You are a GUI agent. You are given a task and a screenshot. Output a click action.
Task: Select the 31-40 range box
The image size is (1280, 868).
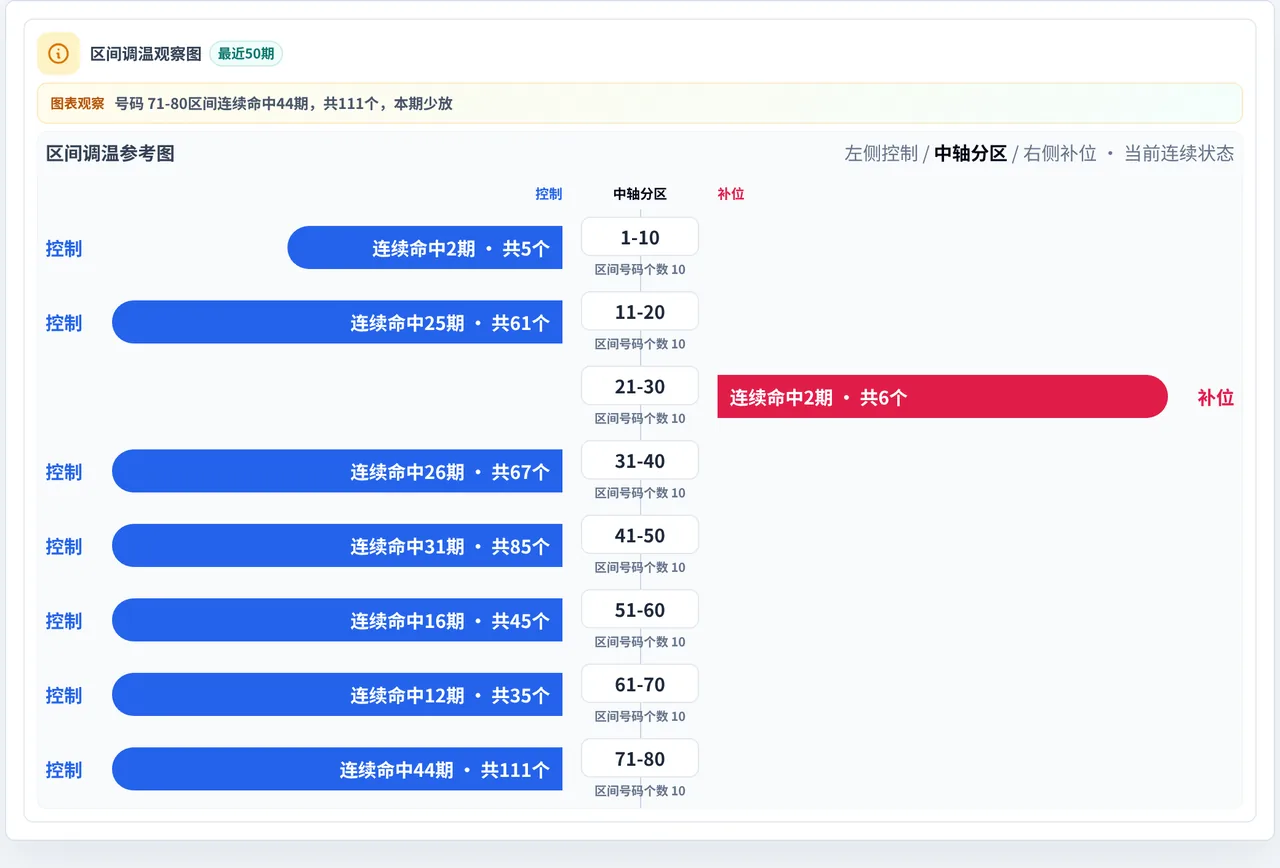(x=640, y=461)
